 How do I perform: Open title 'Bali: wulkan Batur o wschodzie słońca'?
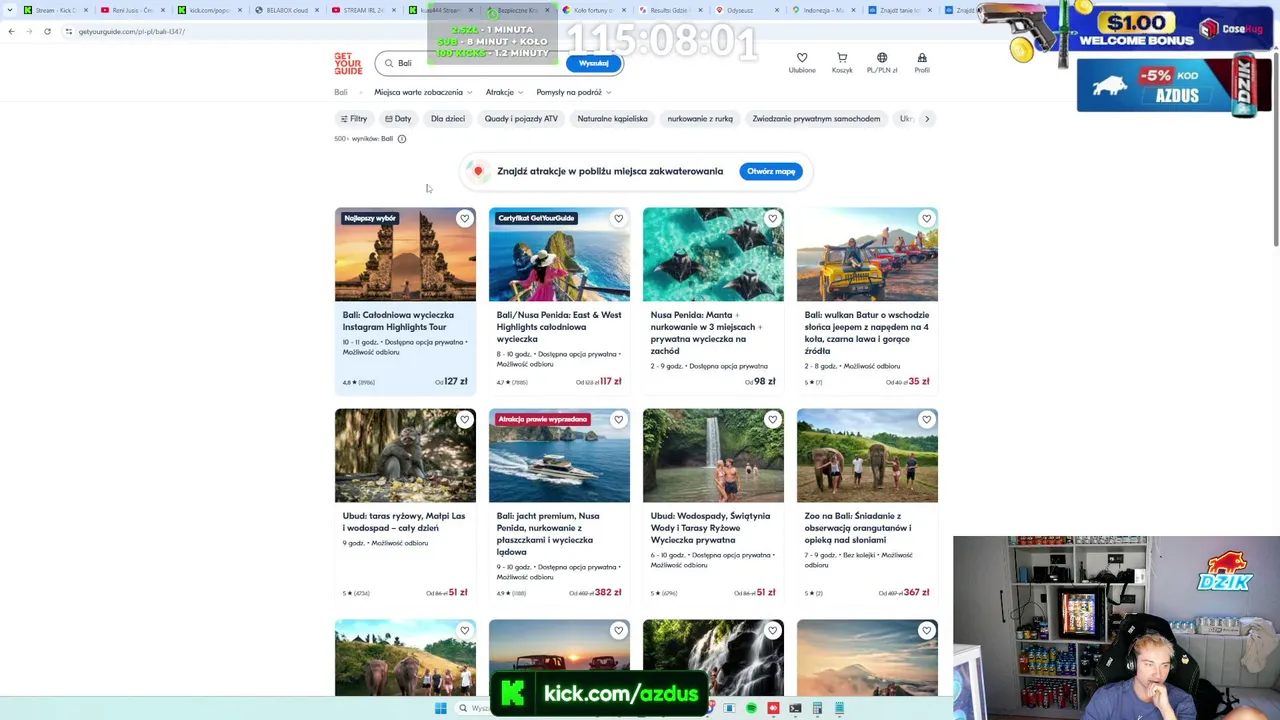tap(867, 333)
